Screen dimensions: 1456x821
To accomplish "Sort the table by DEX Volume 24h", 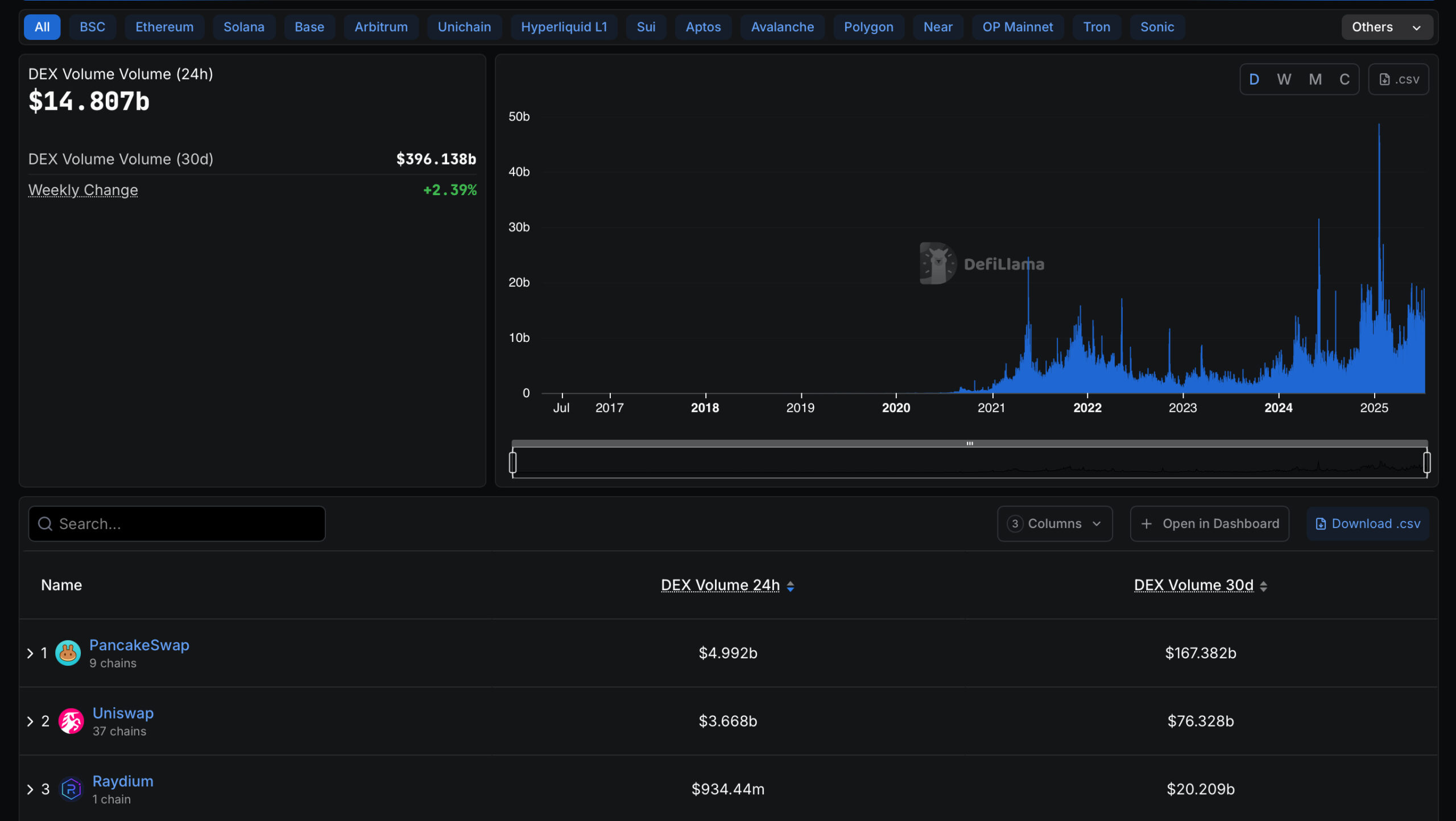I will click(720, 585).
